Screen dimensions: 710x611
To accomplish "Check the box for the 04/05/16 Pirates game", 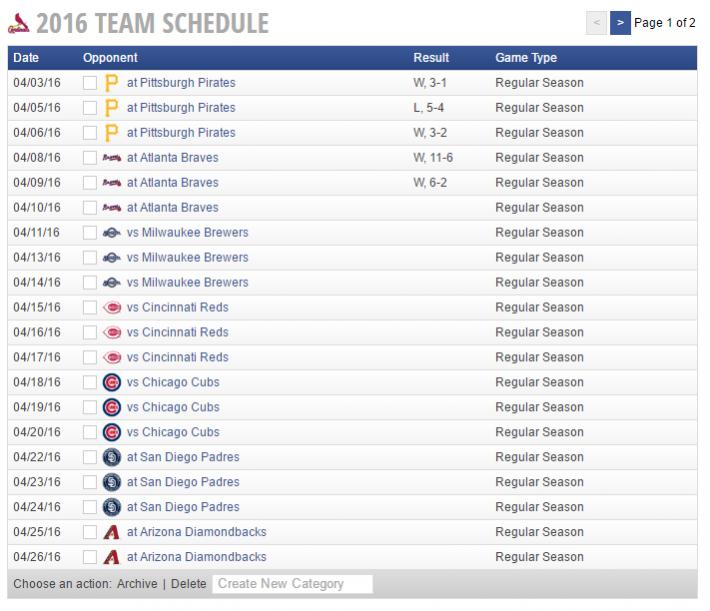I will (90, 108).
